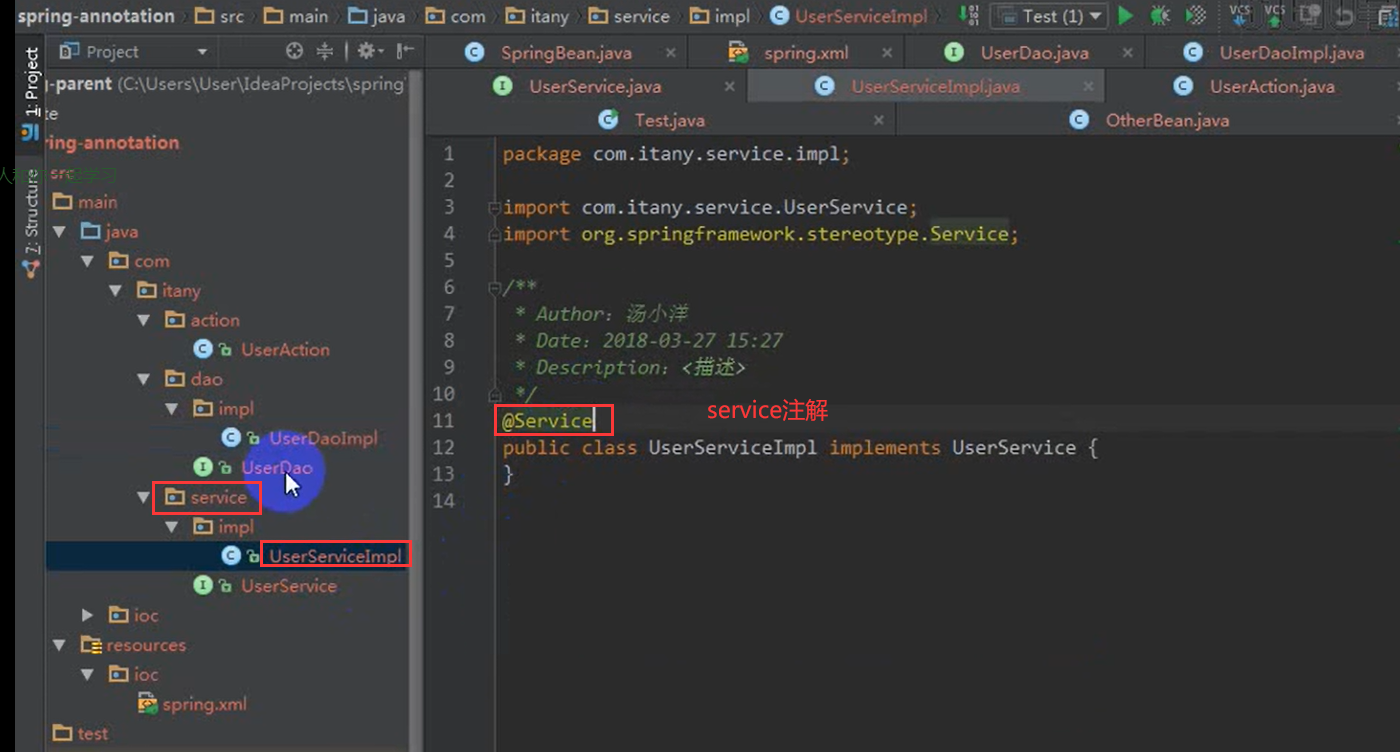
Task: Click the UserService interface icon in the tree
Action: click(x=203, y=586)
